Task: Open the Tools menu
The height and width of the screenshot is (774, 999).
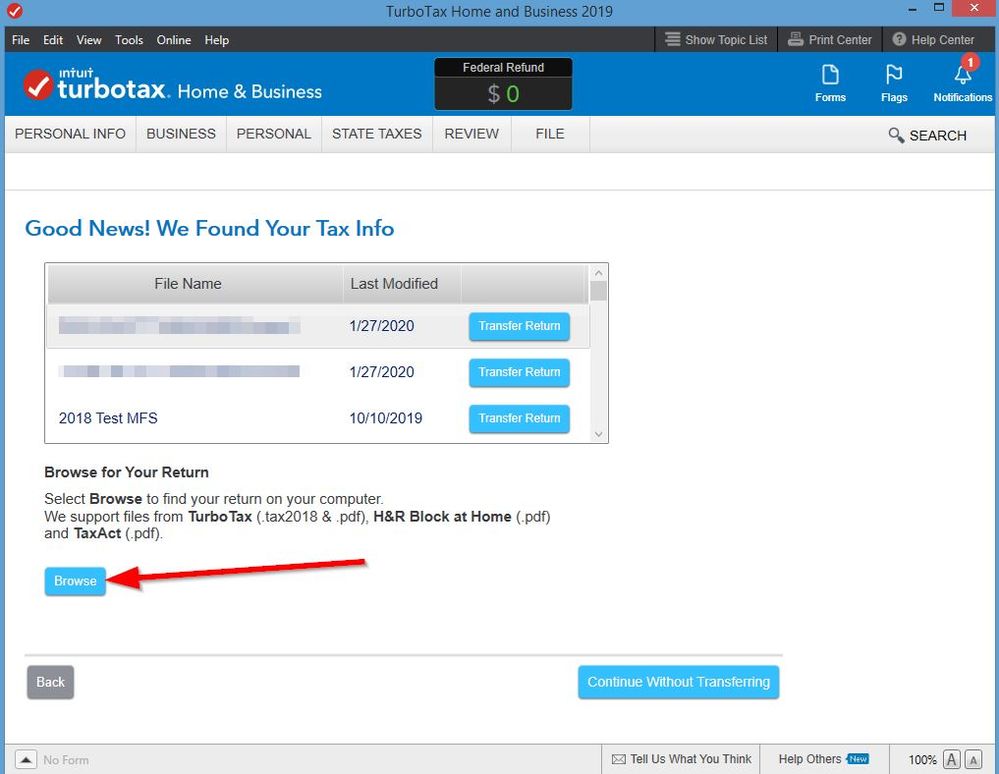Action: (129, 39)
